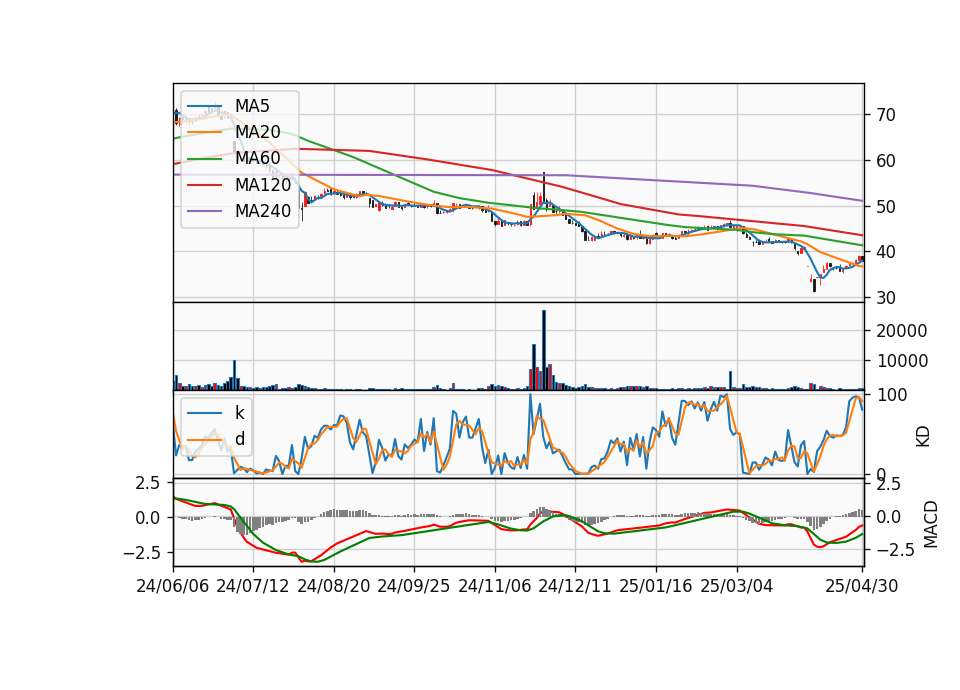Click the 24/12/11 date label
960x690 pixels.
[575, 586]
